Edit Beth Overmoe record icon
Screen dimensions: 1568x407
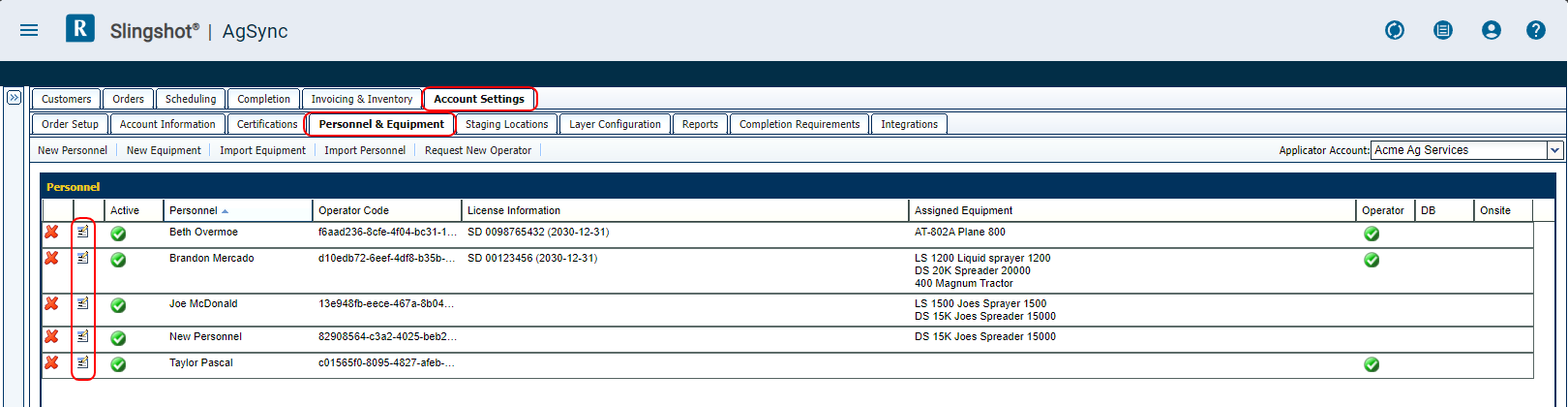(83, 232)
